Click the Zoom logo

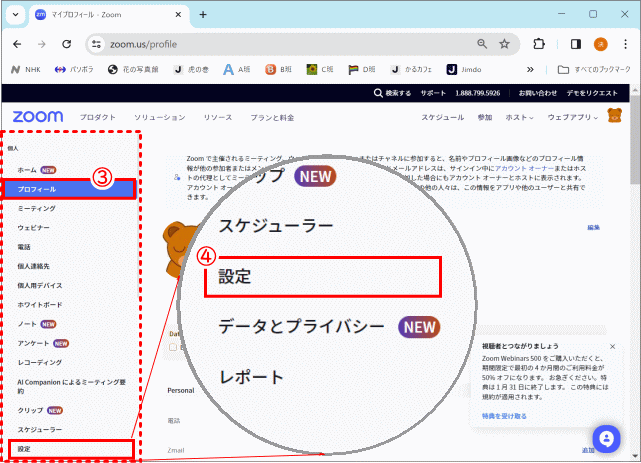pos(38,117)
